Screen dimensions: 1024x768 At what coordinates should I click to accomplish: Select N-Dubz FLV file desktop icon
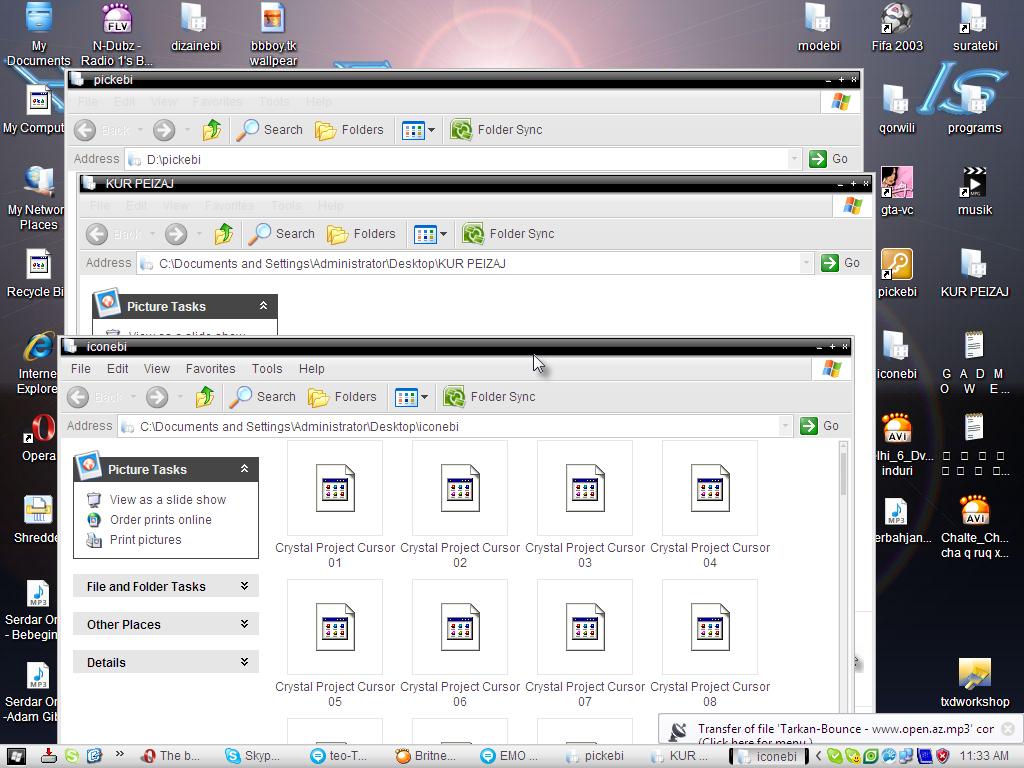click(x=117, y=34)
